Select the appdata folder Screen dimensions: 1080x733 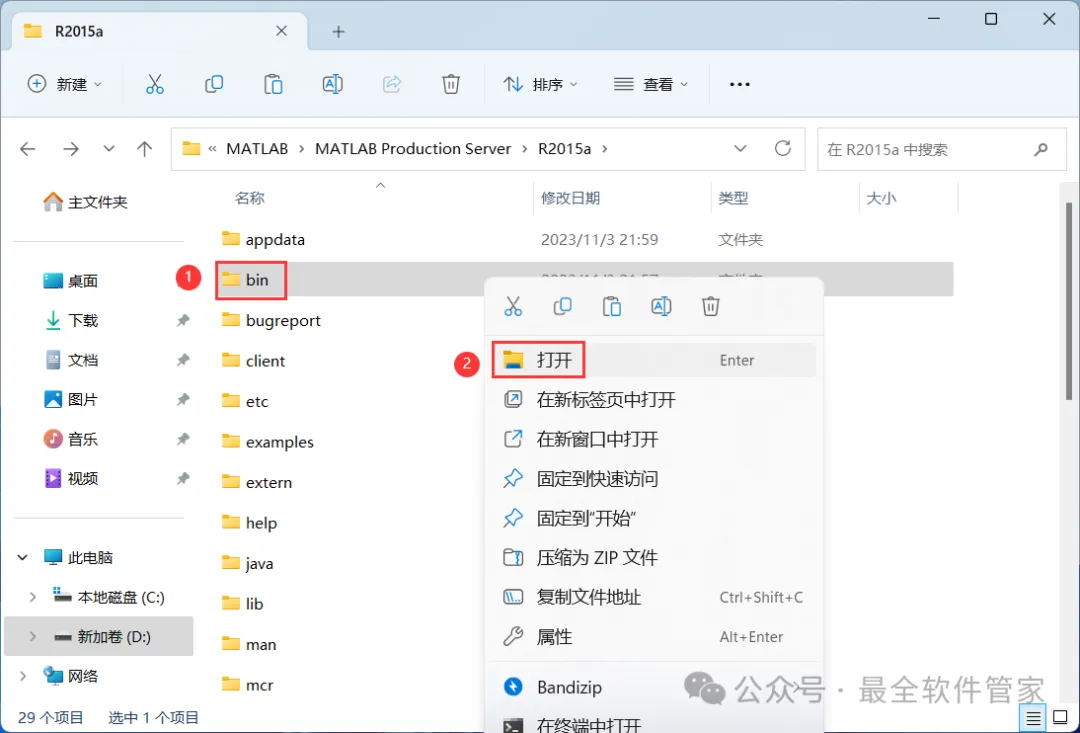coord(263,239)
